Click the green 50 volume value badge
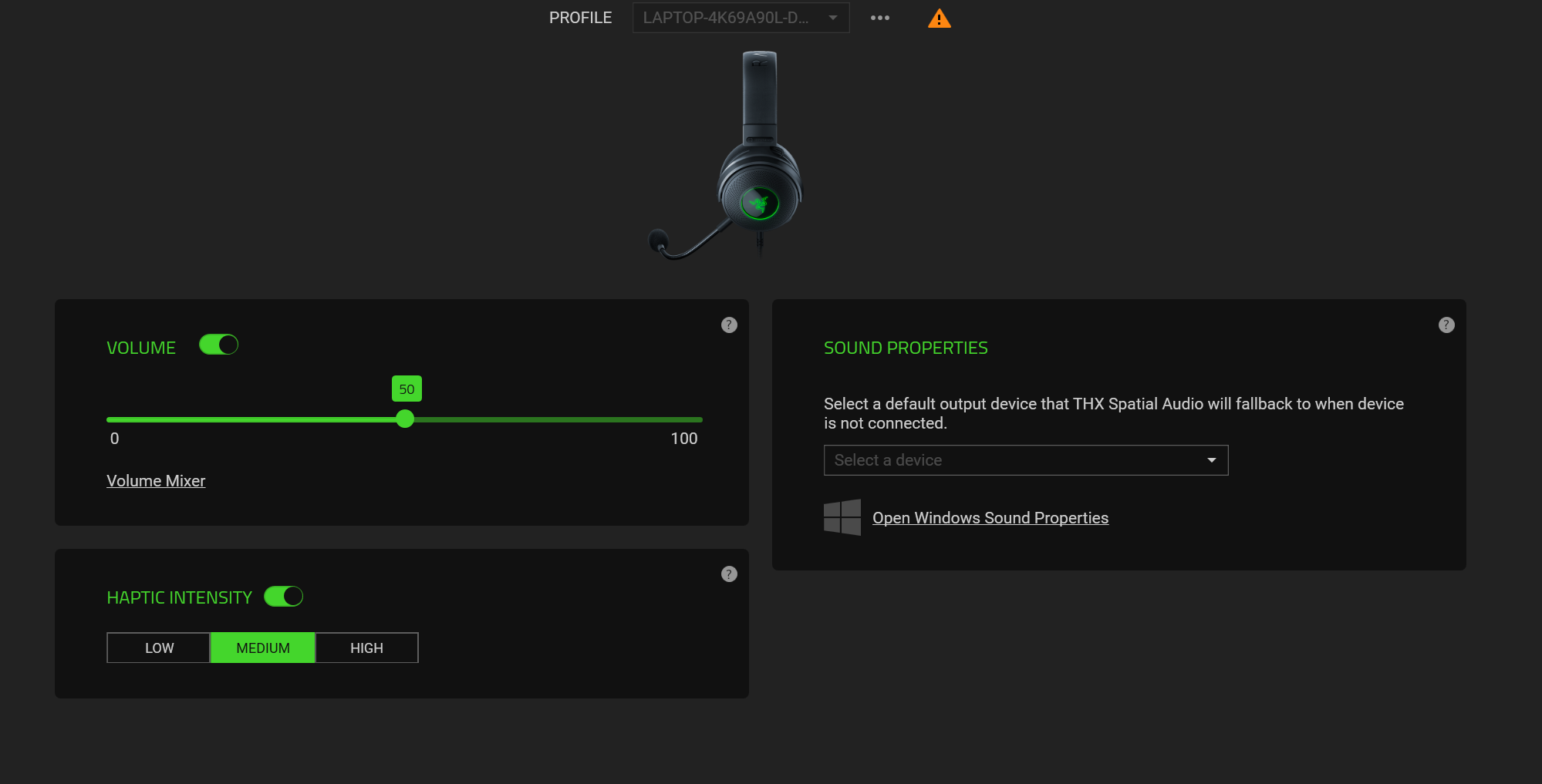Screen dimensions: 1542x784 pos(407,389)
